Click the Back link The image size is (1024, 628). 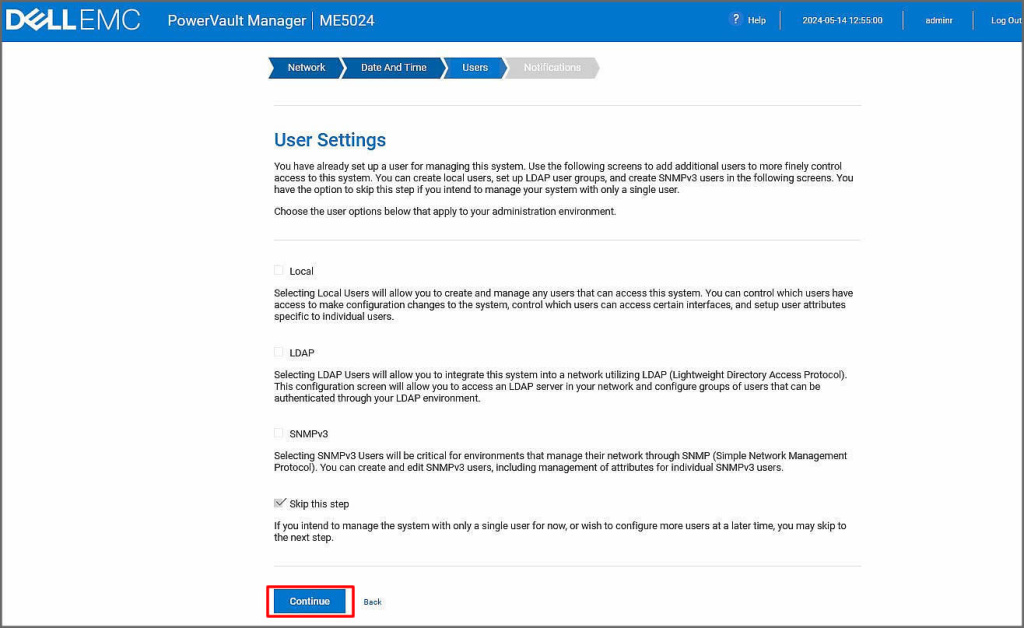click(372, 602)
